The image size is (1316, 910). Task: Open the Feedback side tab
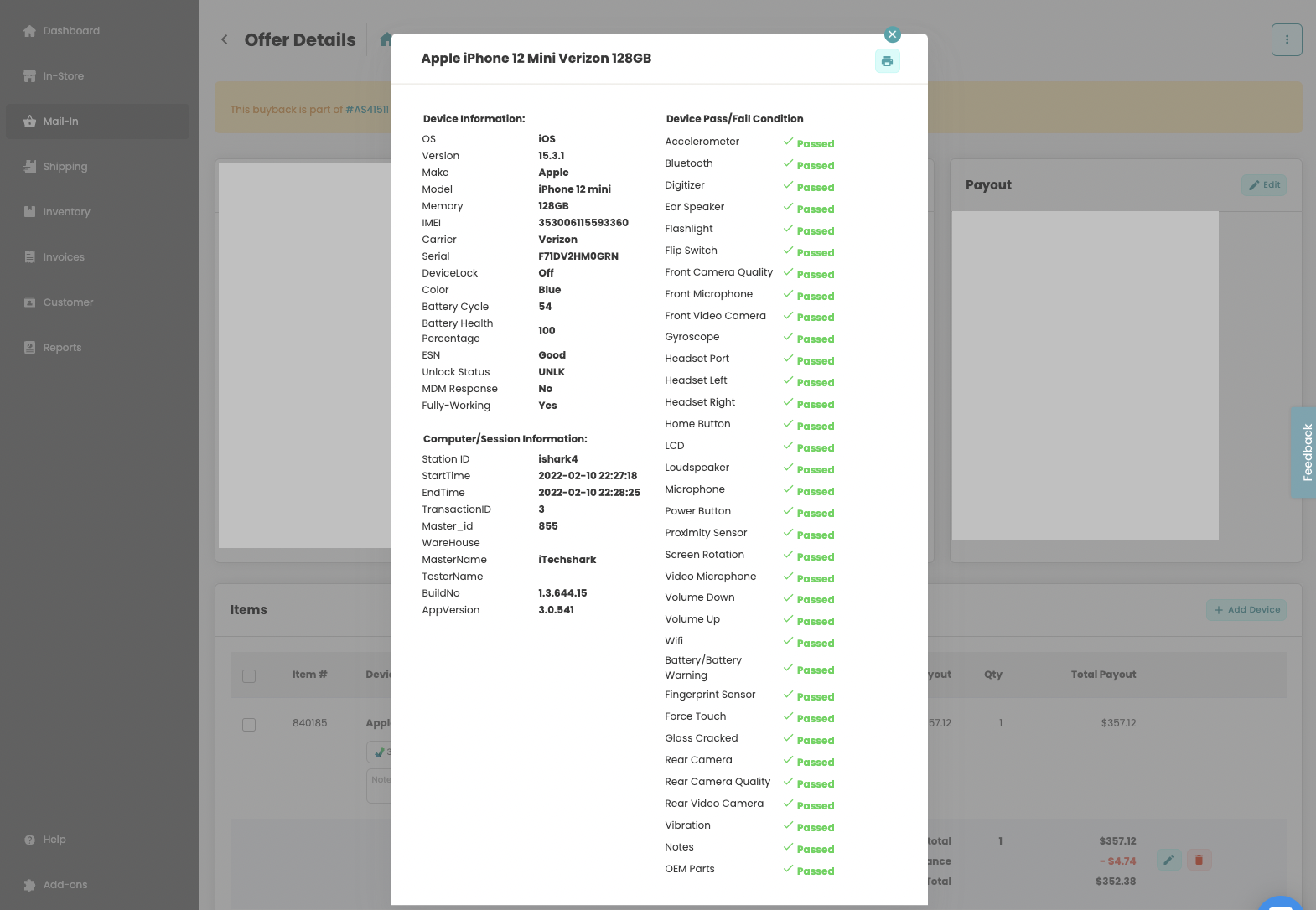coord(1304,452)
